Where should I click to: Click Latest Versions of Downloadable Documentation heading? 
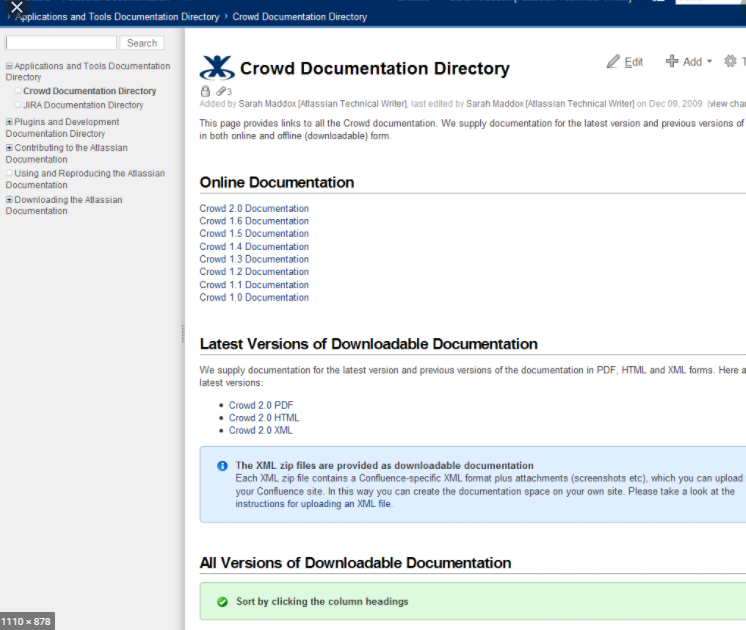coord(369,344)
